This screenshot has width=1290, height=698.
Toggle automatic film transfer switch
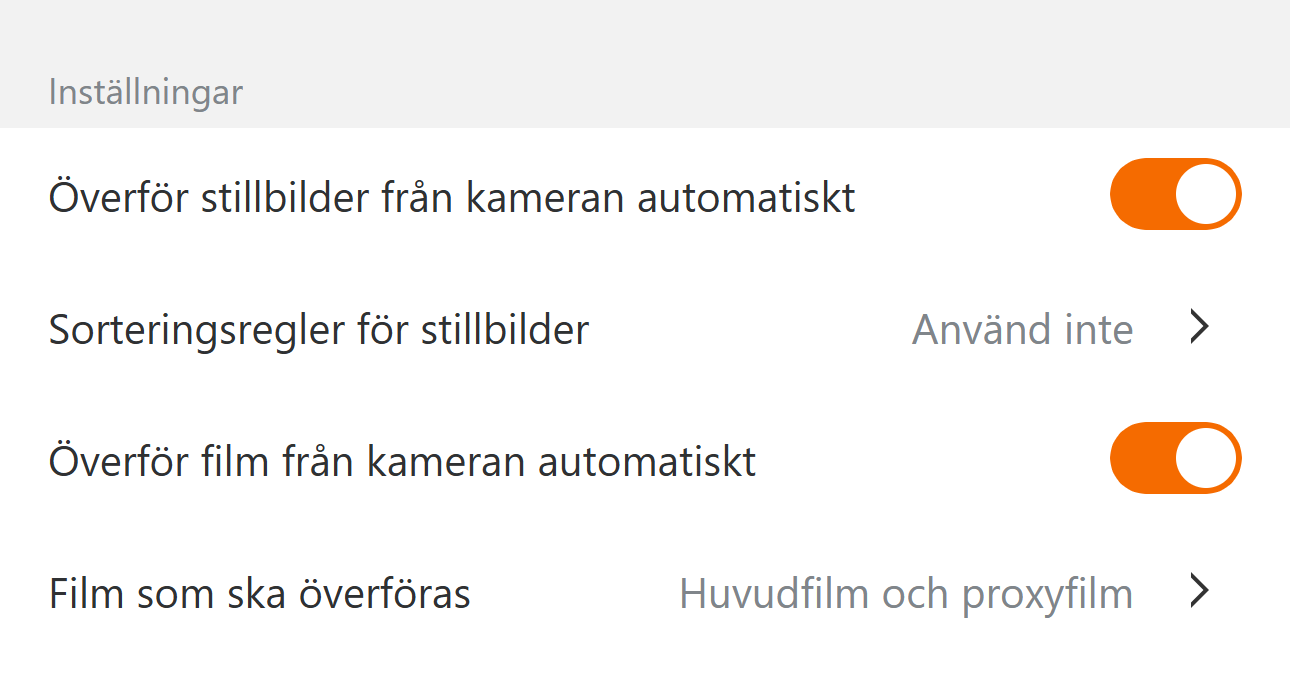pos(1175,458)
